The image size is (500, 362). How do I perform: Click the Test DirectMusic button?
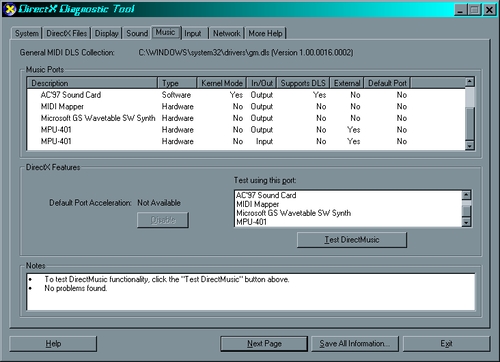point(352,240)
